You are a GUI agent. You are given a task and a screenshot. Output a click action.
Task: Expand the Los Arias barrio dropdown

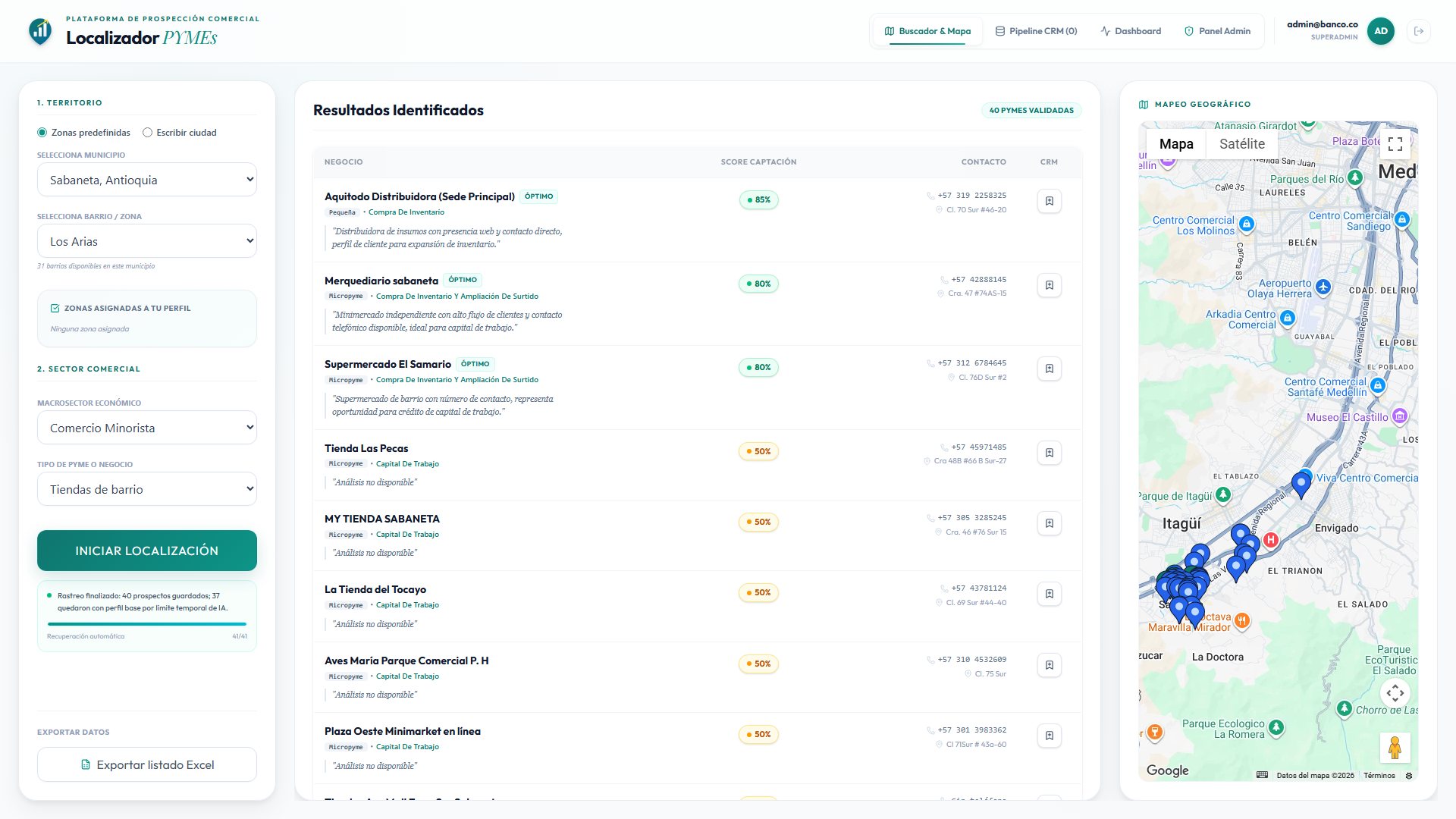click(147, 241)
